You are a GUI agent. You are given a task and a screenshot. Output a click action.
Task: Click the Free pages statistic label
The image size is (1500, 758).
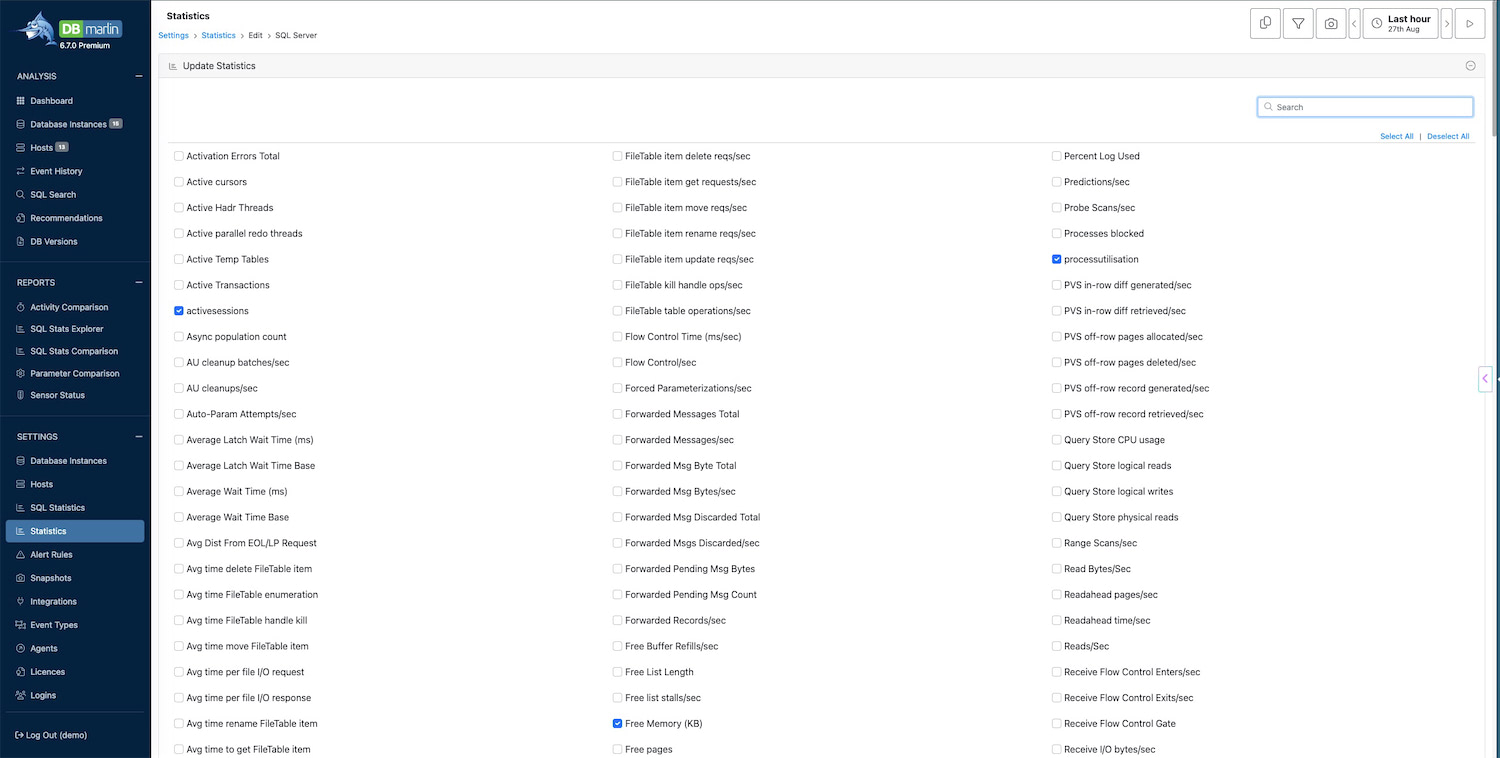pos(648,750)
